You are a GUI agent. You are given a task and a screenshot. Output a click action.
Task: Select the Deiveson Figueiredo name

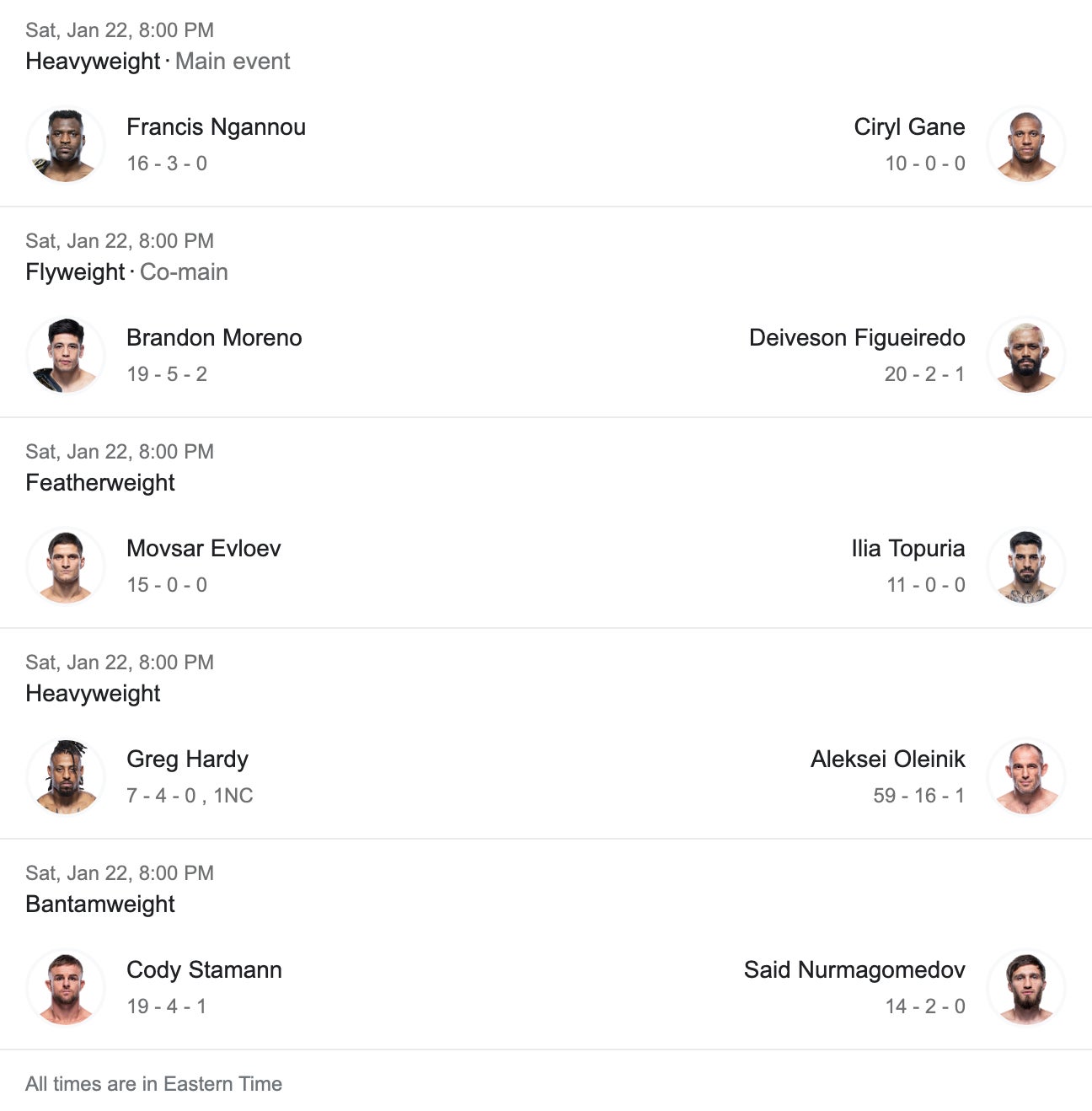pyautogui.click(x=857, y=338)
